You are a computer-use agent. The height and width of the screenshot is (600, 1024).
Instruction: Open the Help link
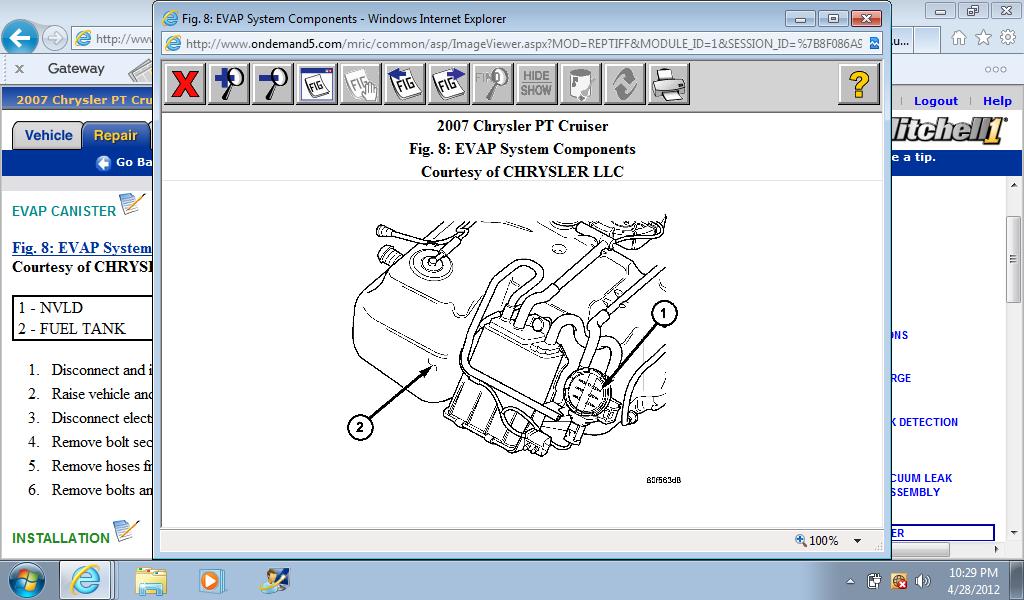point(997,101)
